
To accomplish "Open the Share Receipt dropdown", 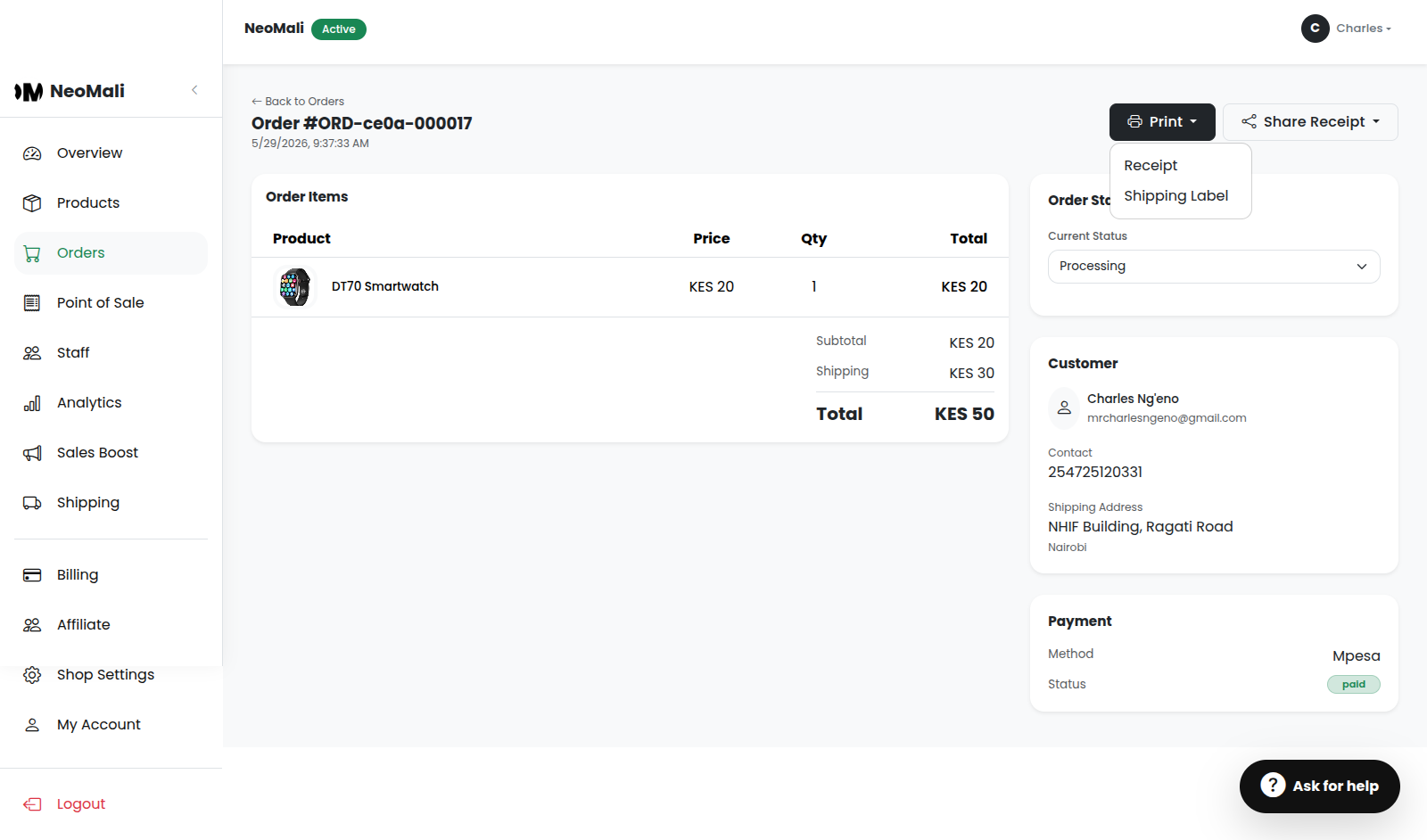I will 1310,122.
